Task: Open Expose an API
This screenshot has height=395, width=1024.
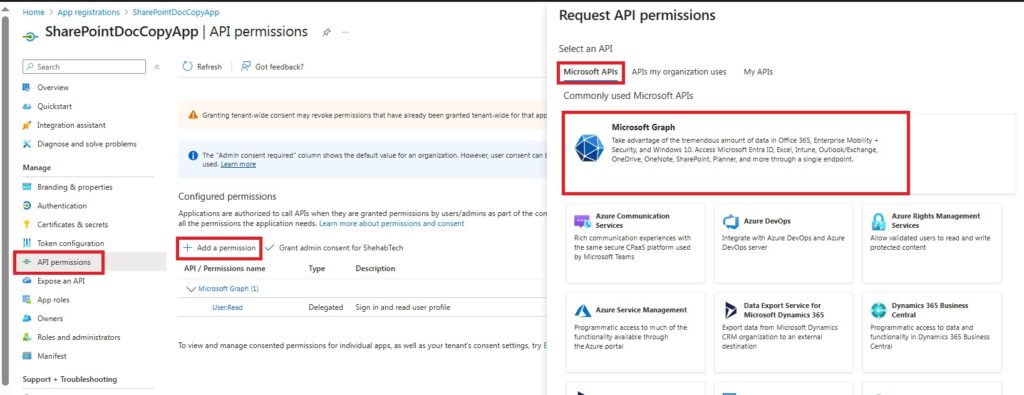Action: pyautogui.click(x=60, y=281)
